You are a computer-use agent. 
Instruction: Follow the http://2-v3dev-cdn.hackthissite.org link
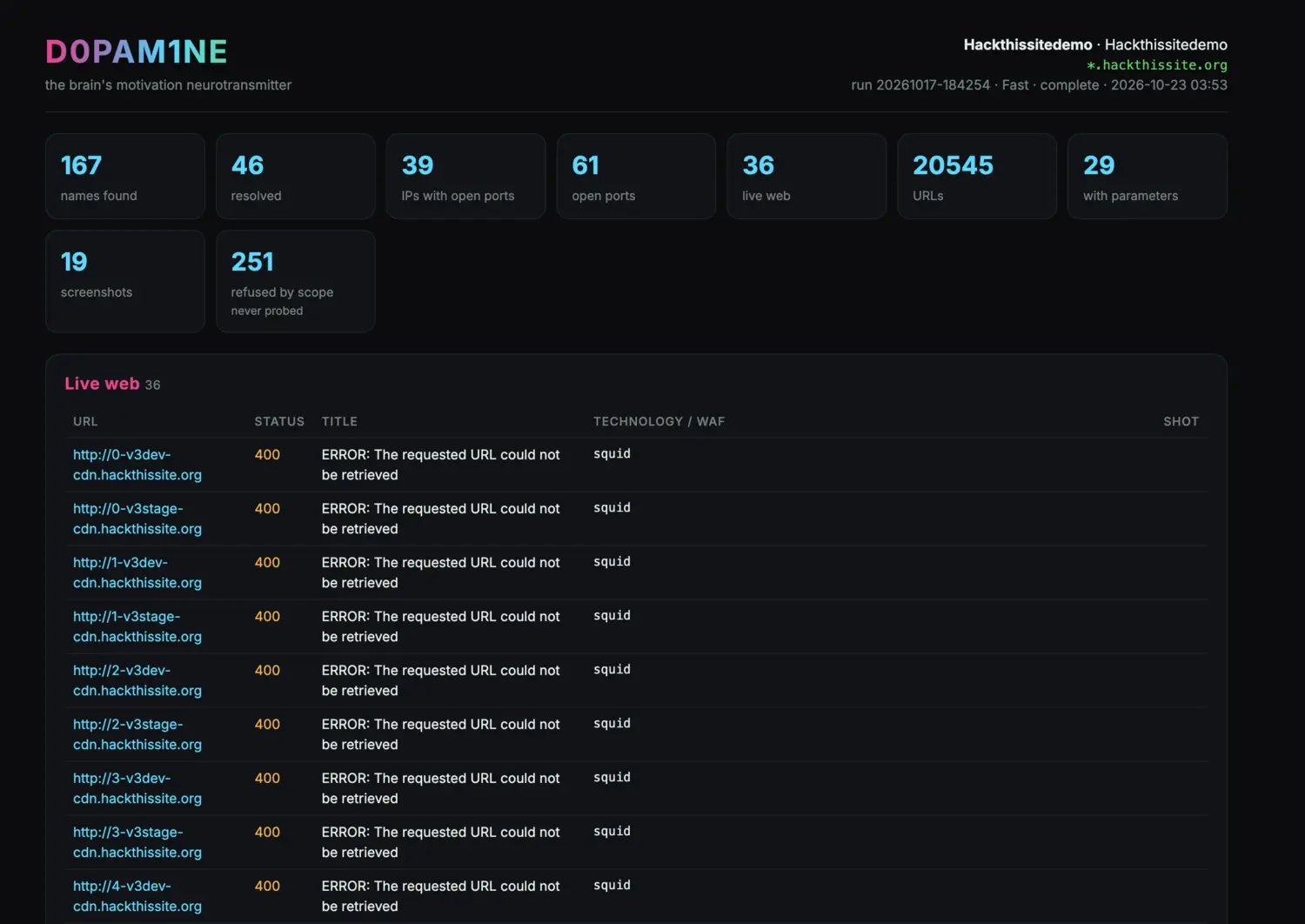(x=137, y=680)
